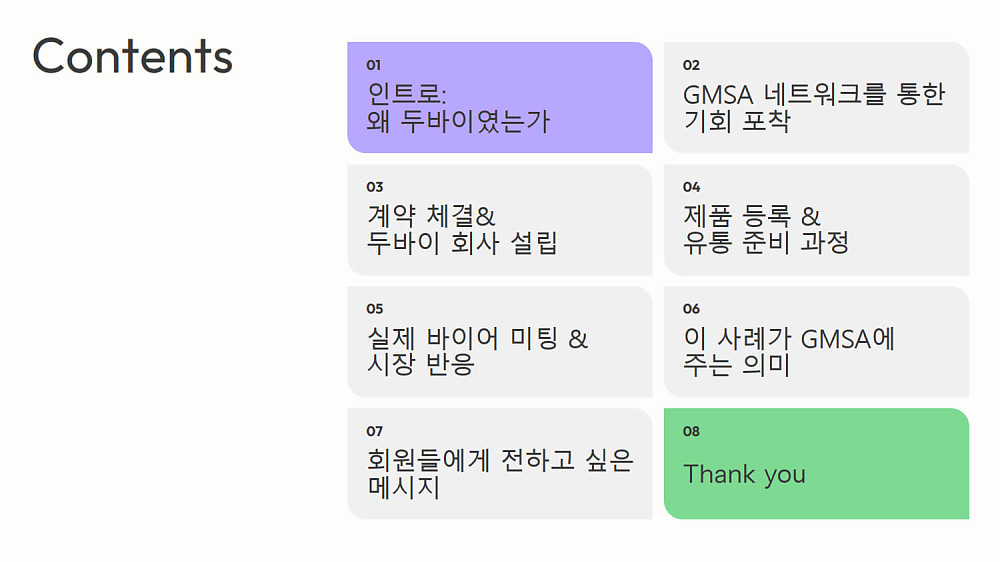Open the "실제 바이어 미팅 & 시장 반응" section
This screenshot has width=1000, height=562.
477,351
